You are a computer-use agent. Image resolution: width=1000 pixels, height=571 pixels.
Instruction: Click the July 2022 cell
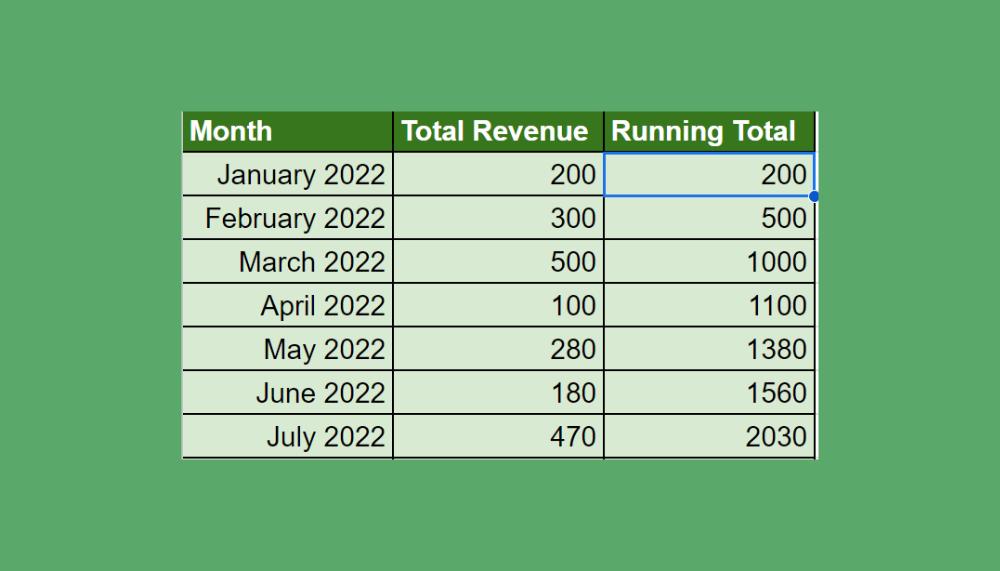tap(287, 437)
